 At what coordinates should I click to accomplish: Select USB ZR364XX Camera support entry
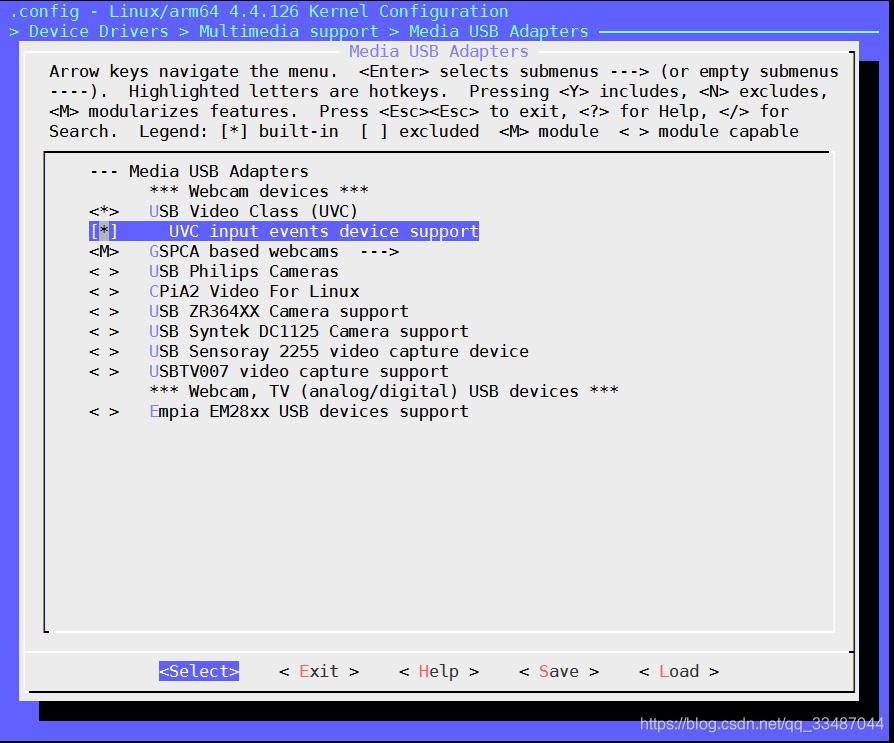(x=279, y=311)
